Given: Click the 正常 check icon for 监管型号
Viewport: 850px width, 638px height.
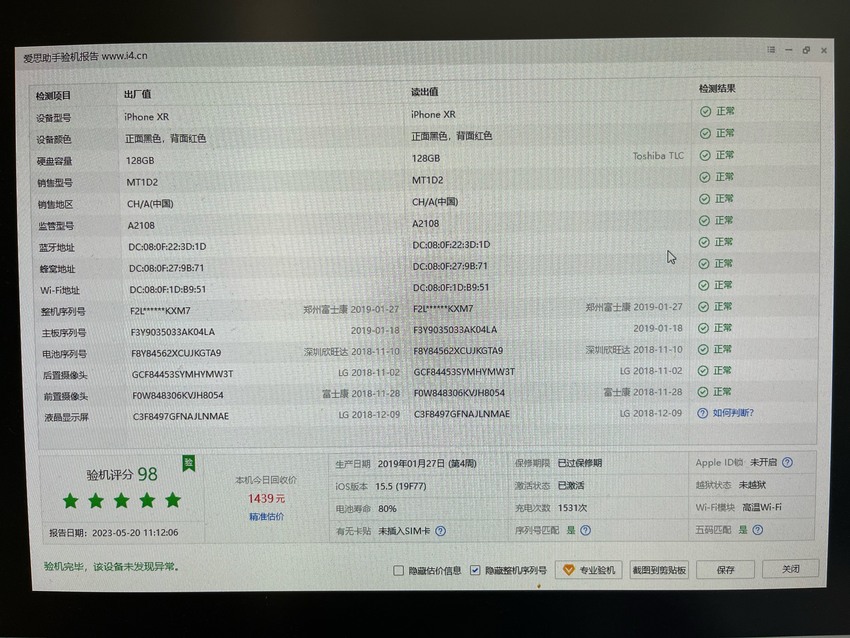Looking at the screenshot, I should click(x=704, y=221).
